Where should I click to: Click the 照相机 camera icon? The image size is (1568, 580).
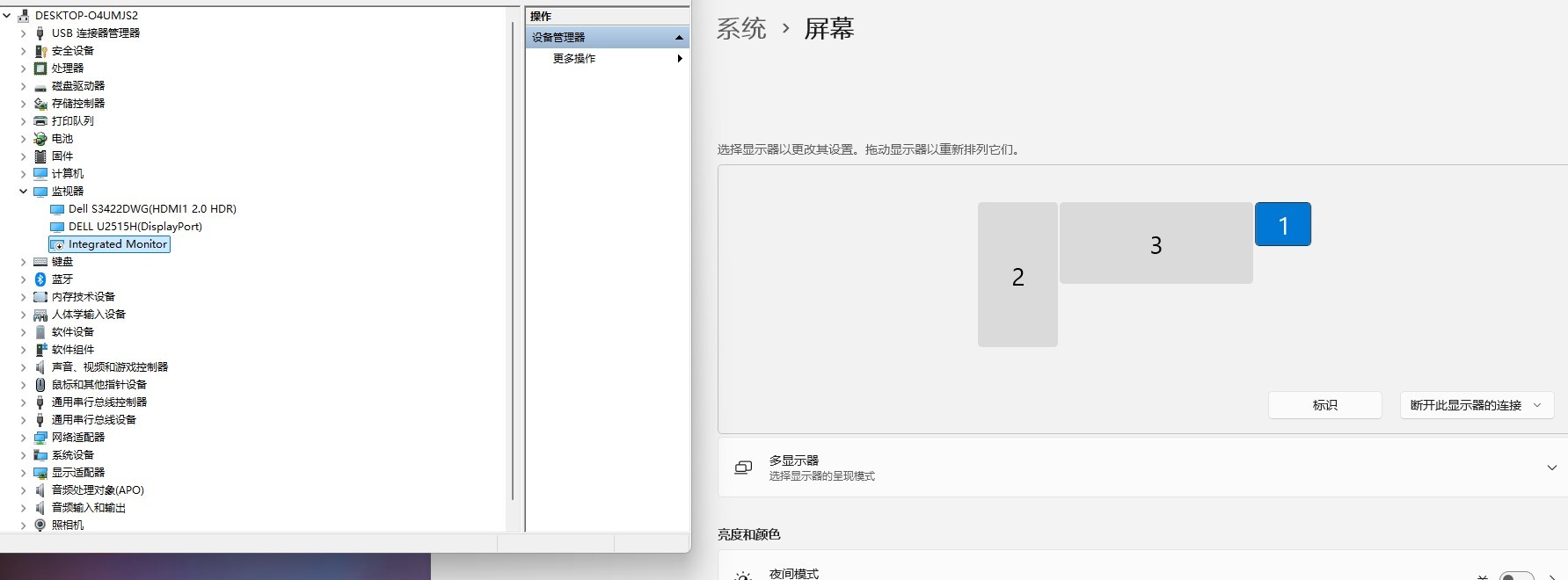coord(40,525)
